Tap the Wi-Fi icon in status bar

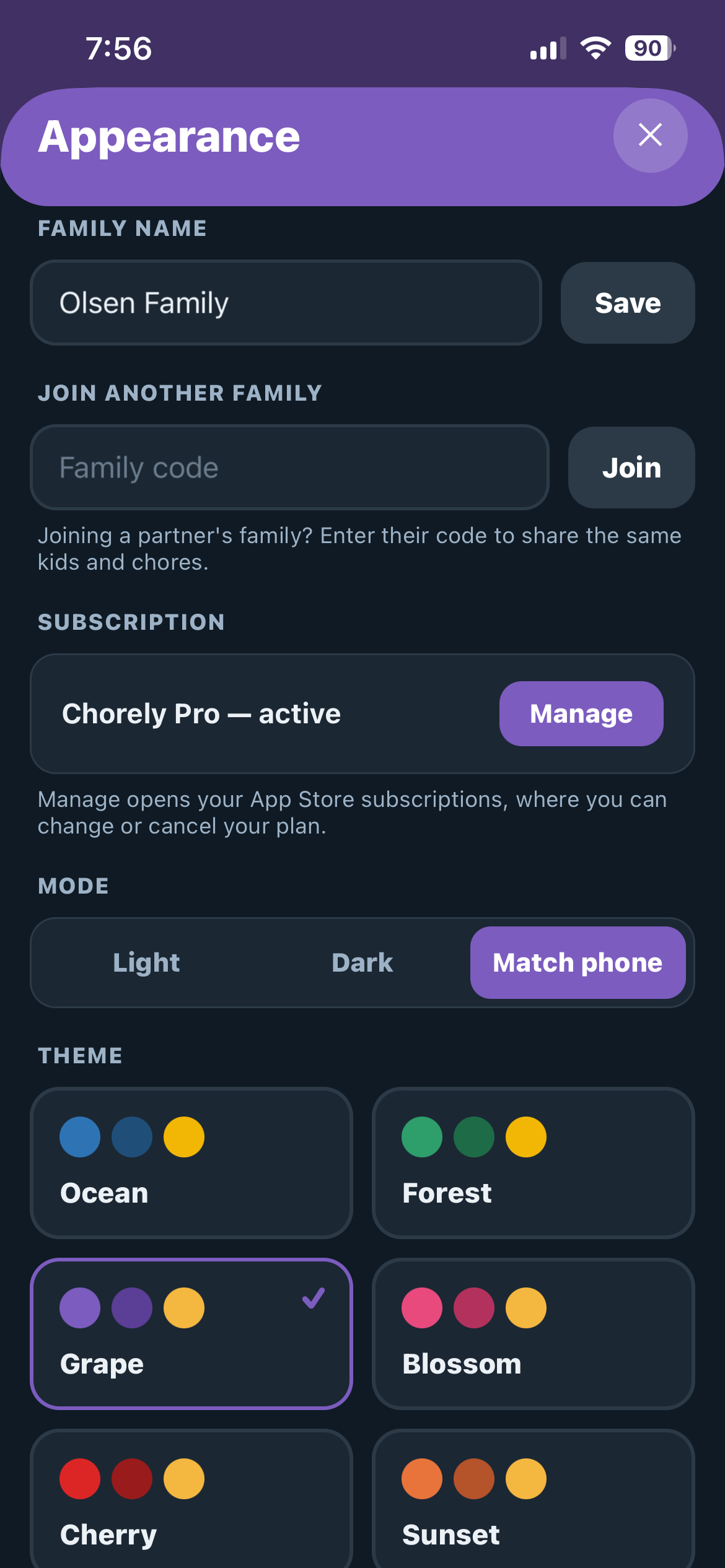click(x=595, y=48)
